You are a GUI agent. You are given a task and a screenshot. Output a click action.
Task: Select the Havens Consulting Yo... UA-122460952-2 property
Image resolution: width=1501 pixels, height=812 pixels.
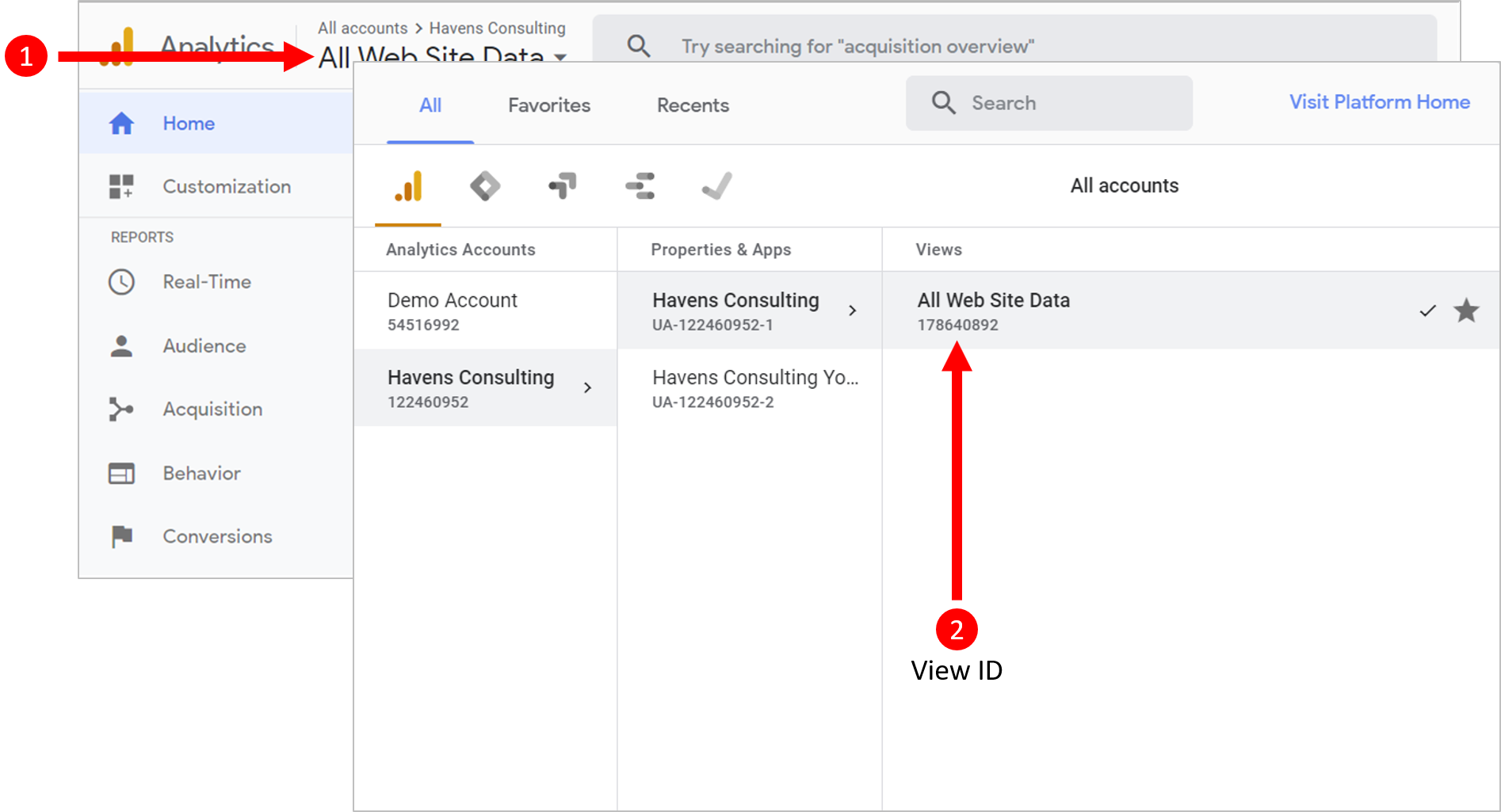750,388
